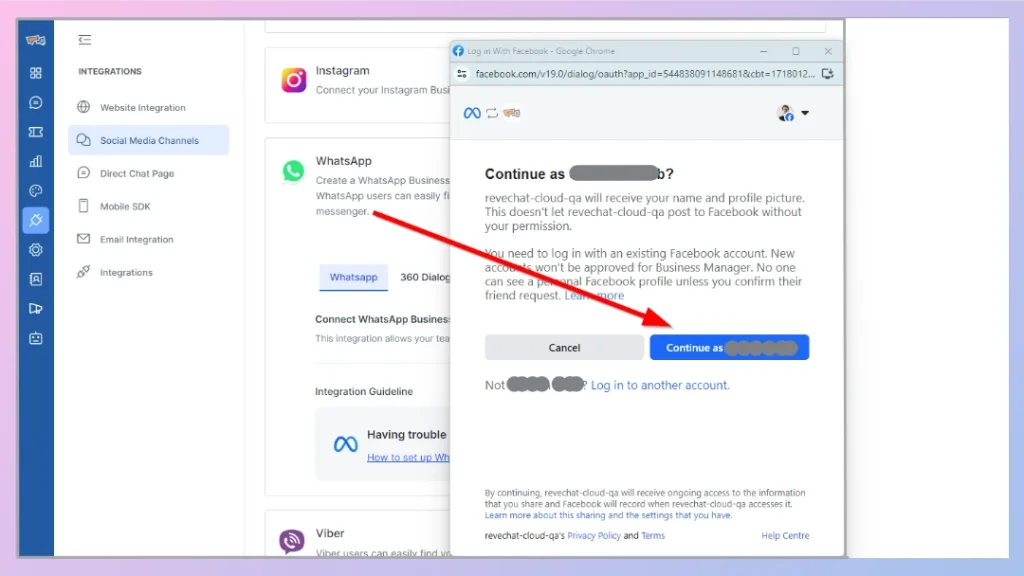Click the blue Continue as button

click(729, 347)
